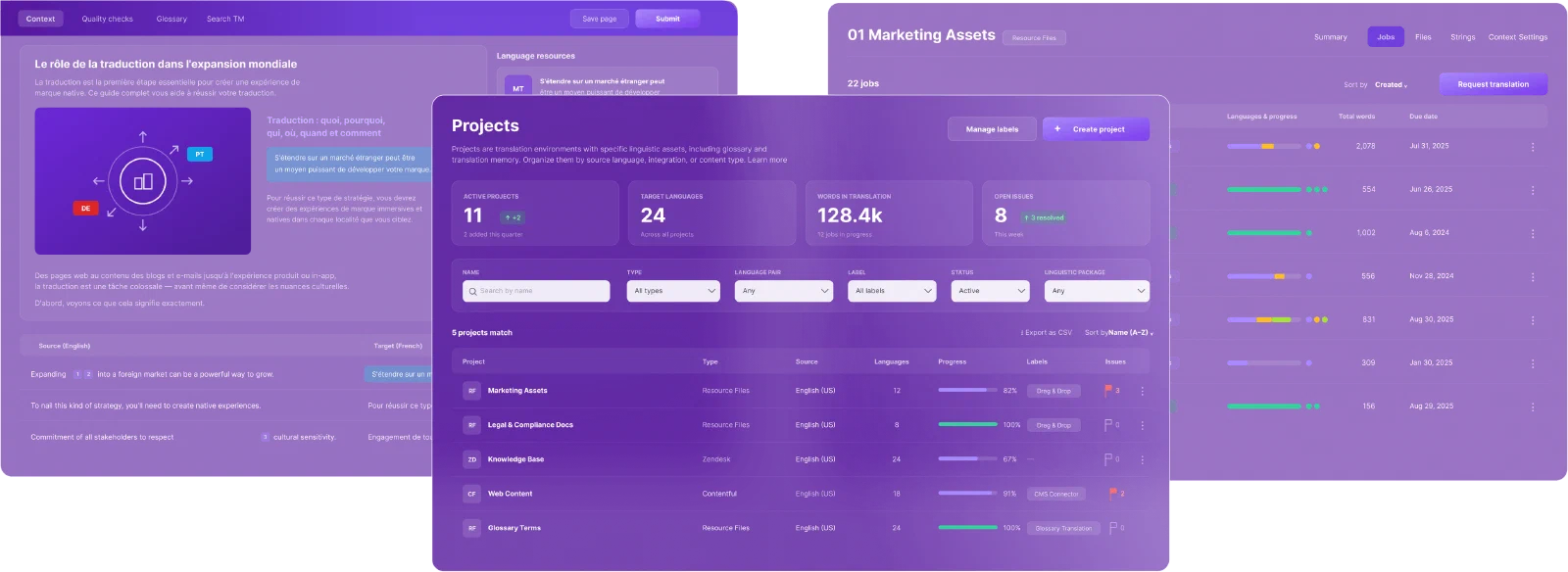
Task: Open the three-dot menu for Knowledge Base project
Action: 1142,459
